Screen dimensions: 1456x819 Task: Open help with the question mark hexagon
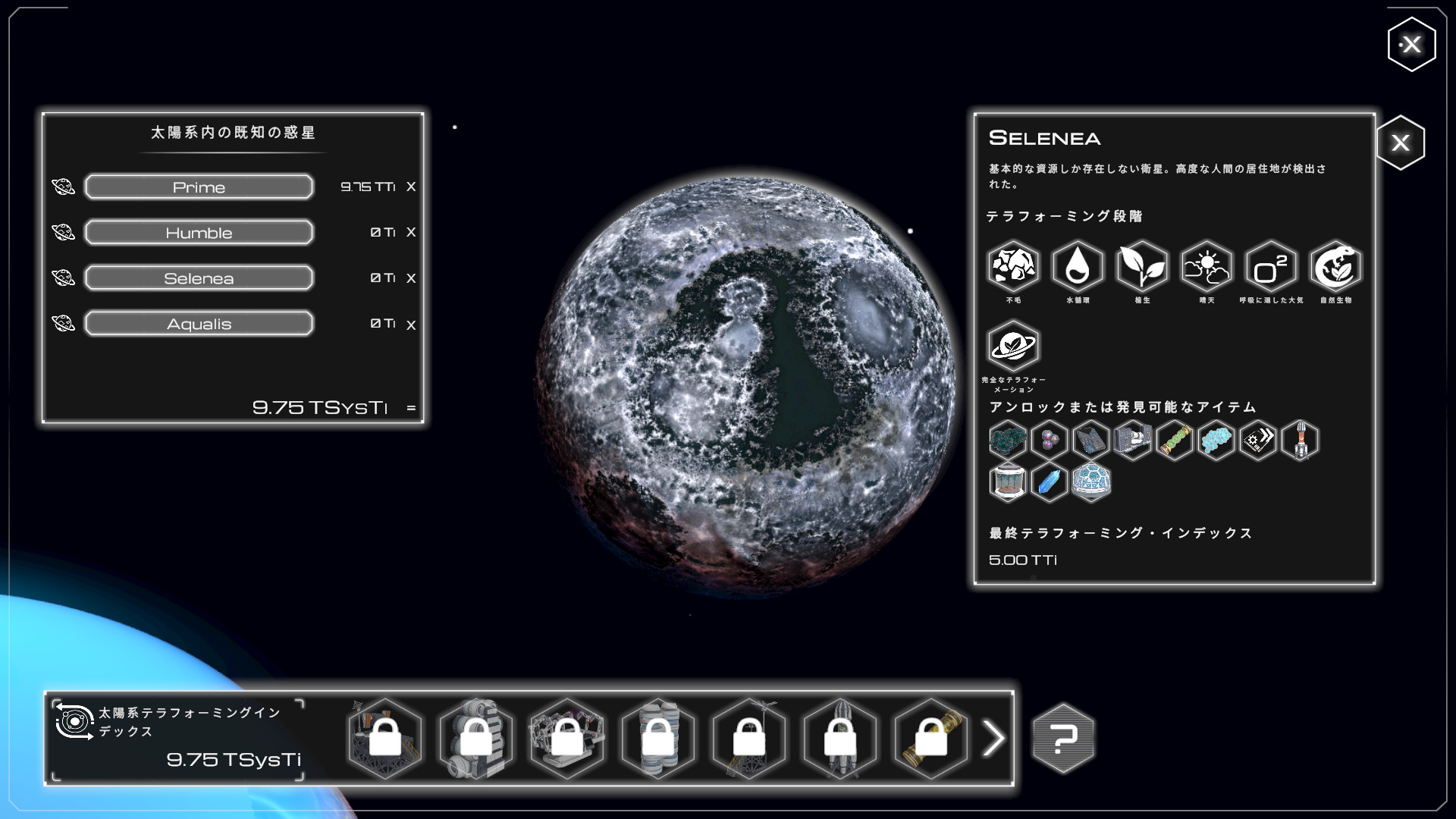(x=1063, y=738)
